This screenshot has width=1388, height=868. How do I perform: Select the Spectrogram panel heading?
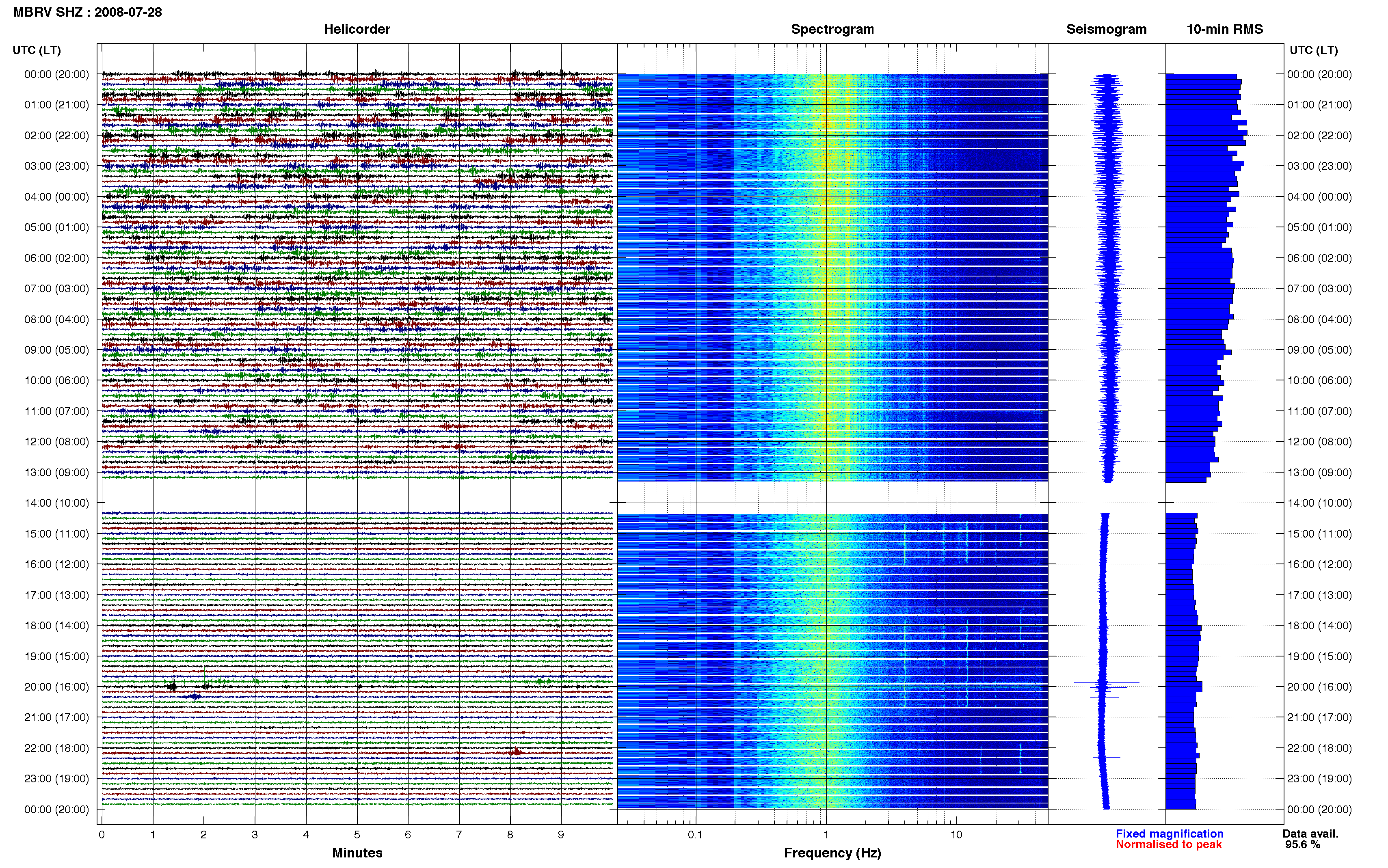coord(832,29)
